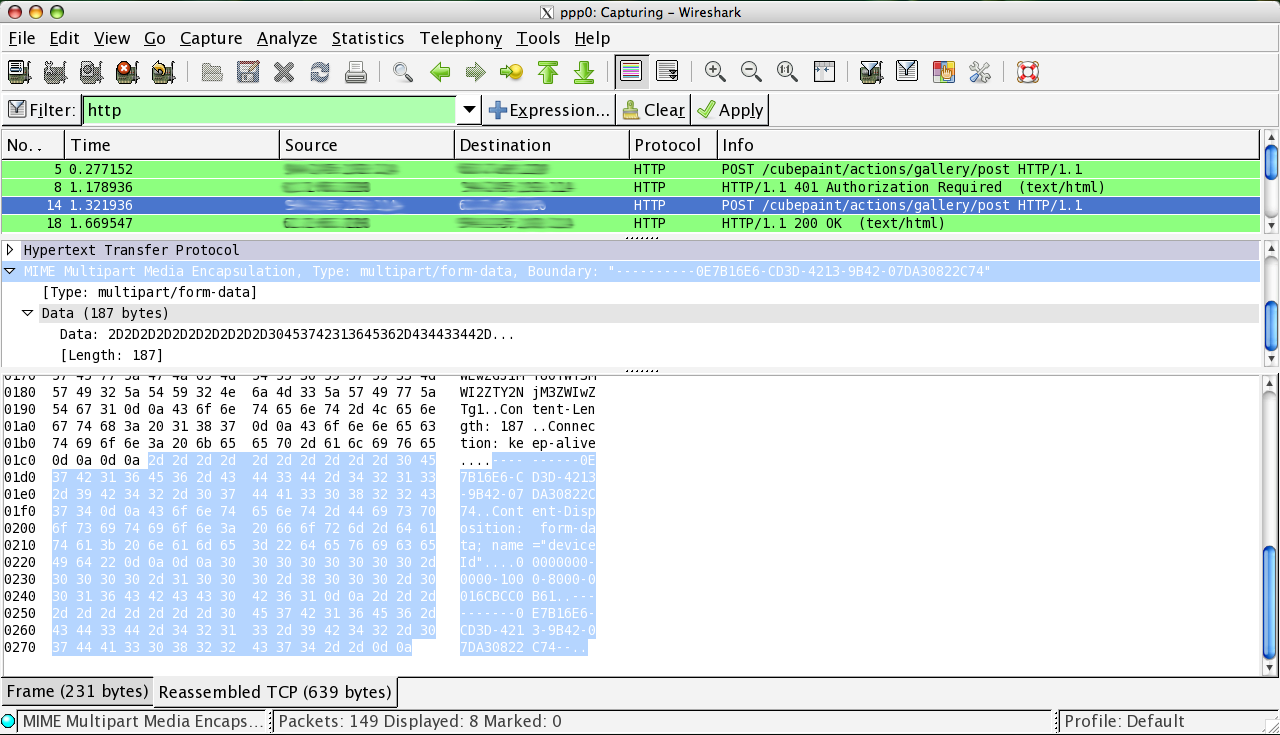This screenshot has width=1280, height=735.
Task: Select packet 18 HTTP/1.1 200 OK
Action: pos(631,223)
